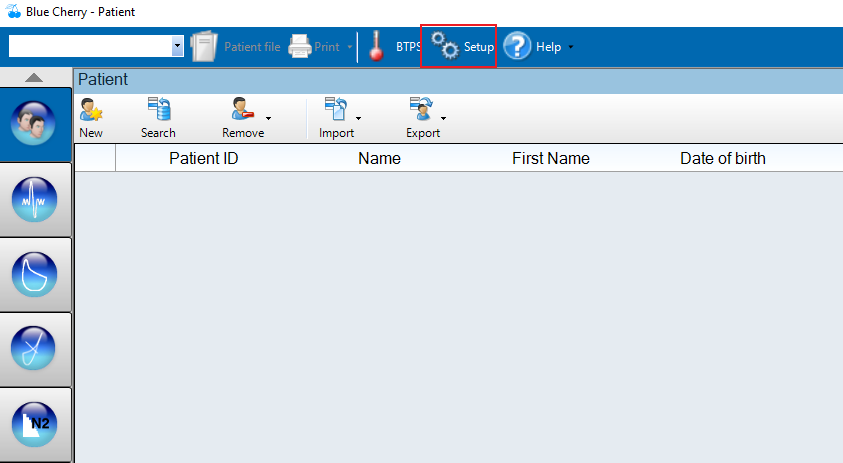Expand the Import dropdown arrow
Image resolution: width=843 pixels, height=463 pixels.
tap(358, 118)
